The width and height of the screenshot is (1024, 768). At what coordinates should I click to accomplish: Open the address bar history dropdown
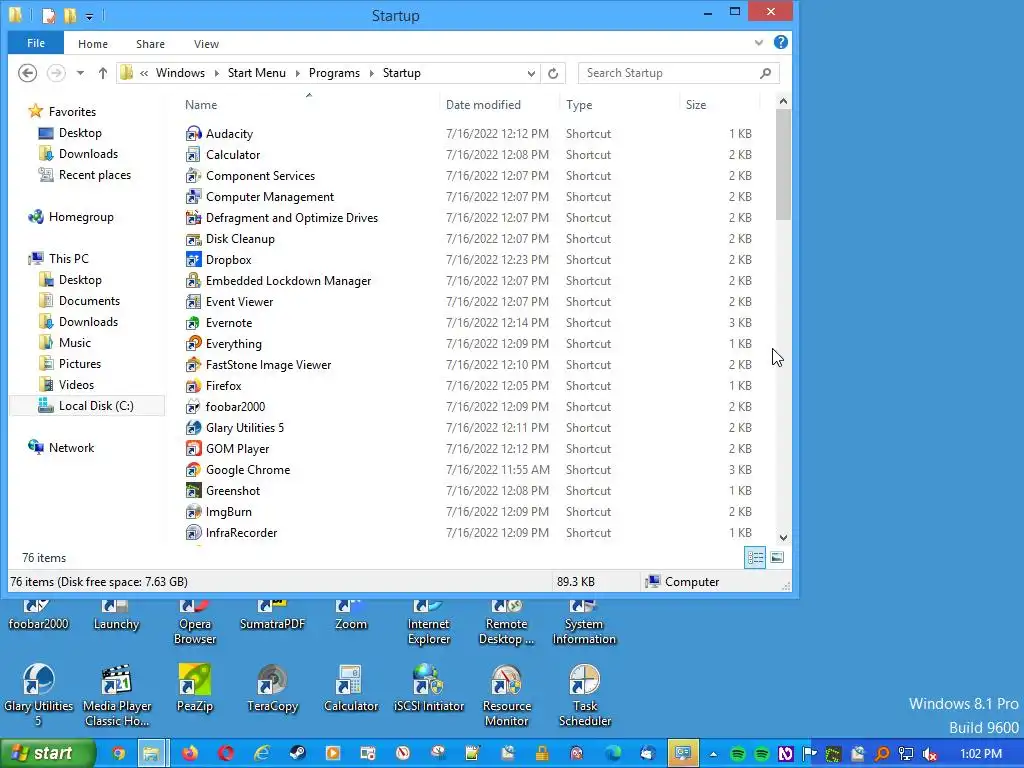[x=531, y=73]
